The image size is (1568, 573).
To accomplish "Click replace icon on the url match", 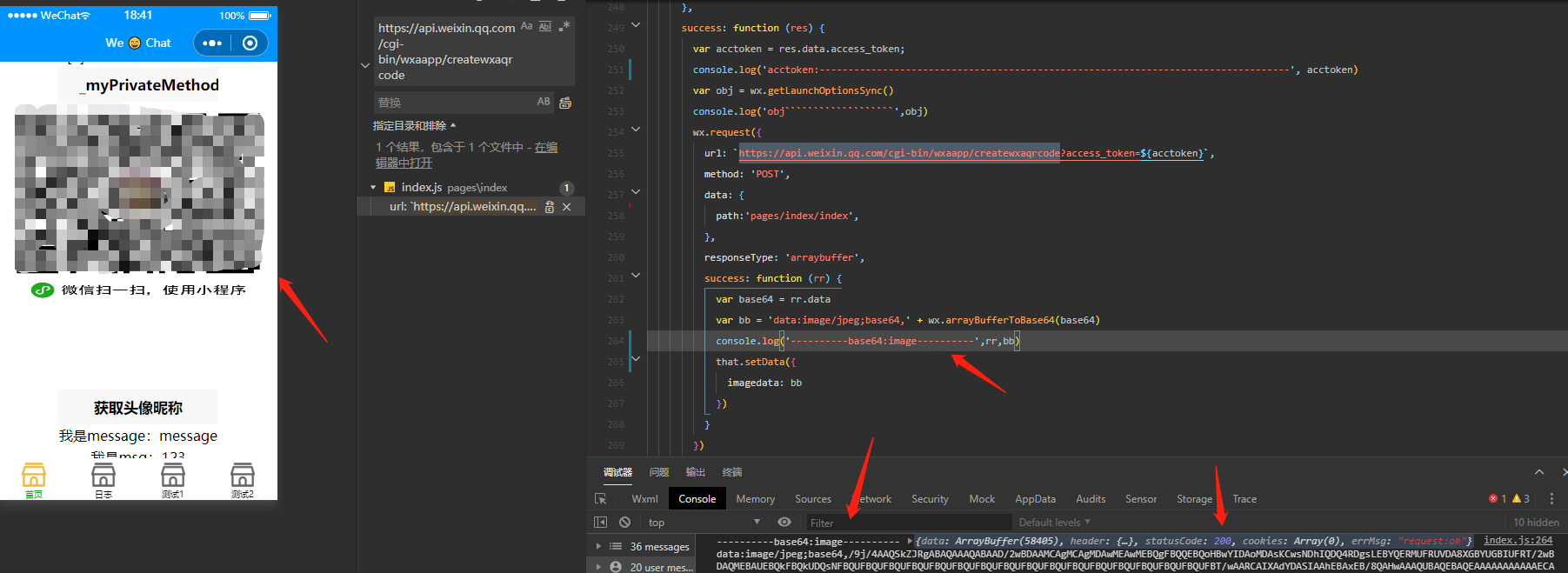I will click(549, 207).
